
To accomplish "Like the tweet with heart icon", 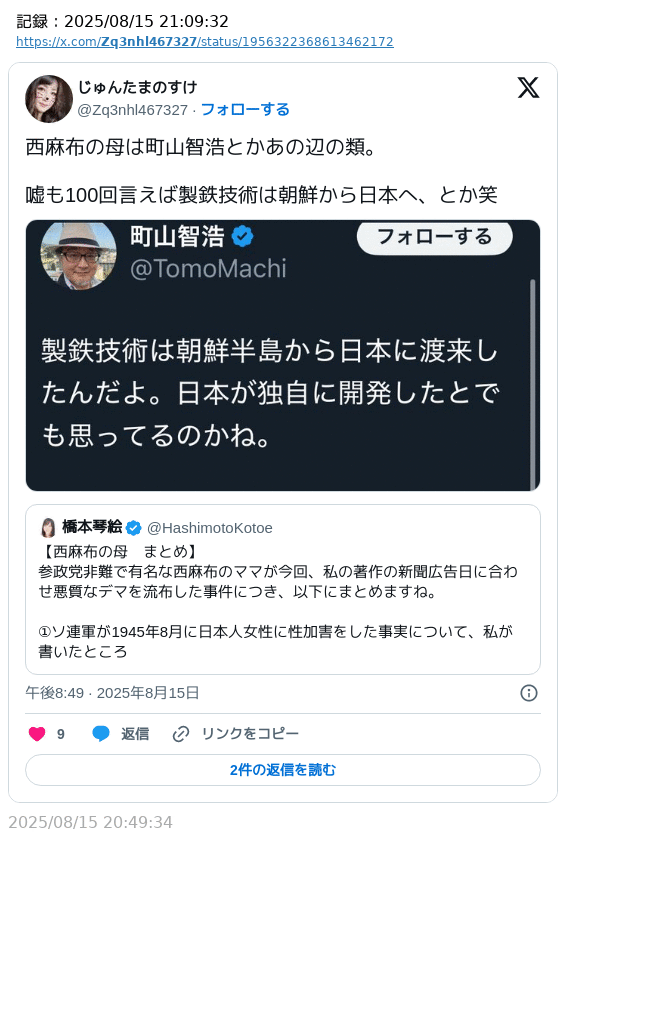I will pyautogui.click(x=37, y=734).
